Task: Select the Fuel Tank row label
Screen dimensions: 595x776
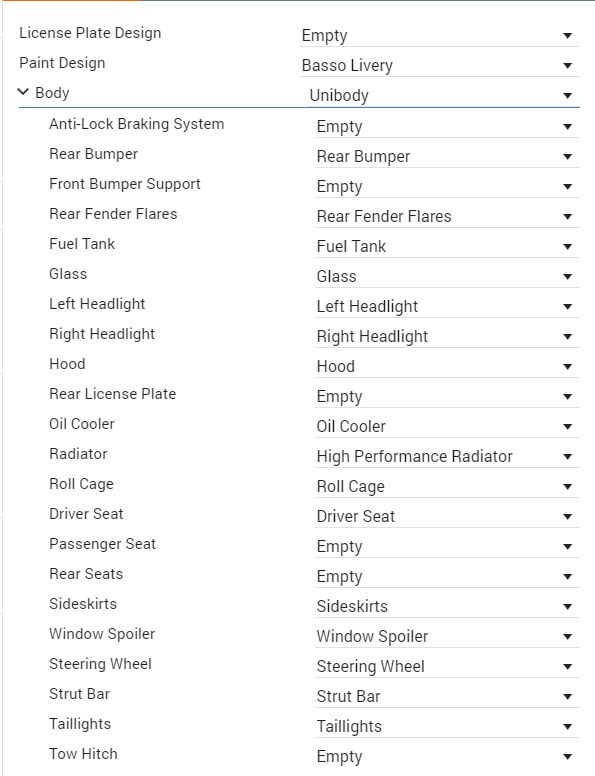Action: (x=82, y=244)
